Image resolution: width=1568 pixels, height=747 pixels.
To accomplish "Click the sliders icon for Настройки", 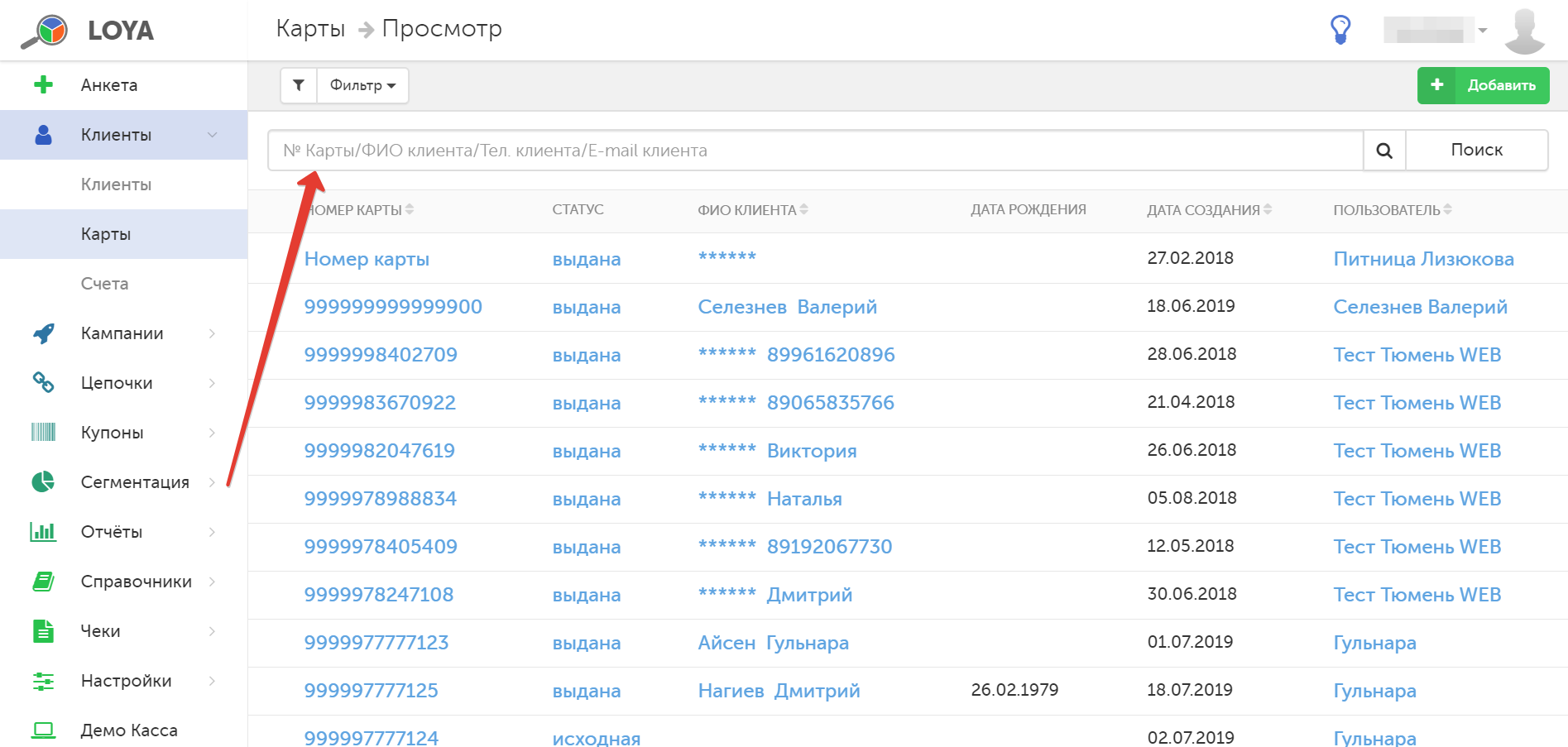I will (x=43, y=681).
